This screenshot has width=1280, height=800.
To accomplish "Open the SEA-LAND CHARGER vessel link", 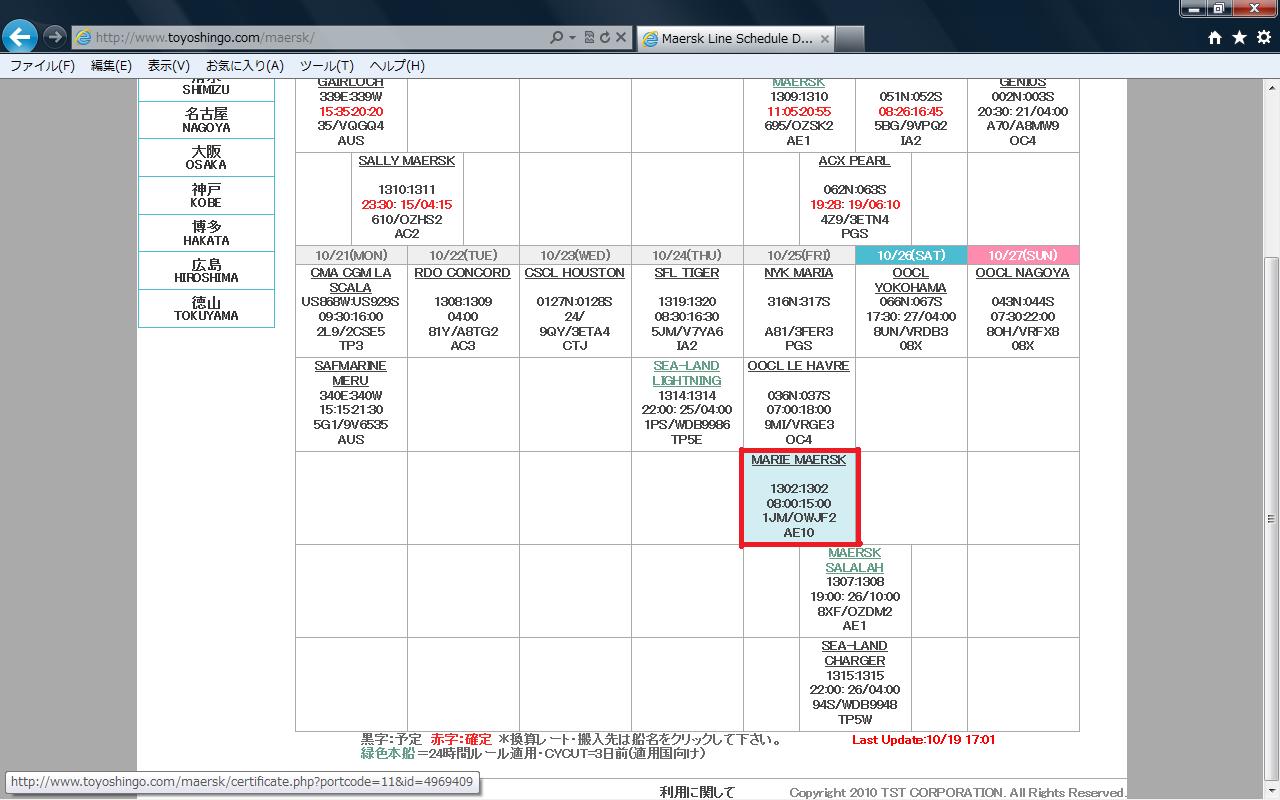I will 855,653.
